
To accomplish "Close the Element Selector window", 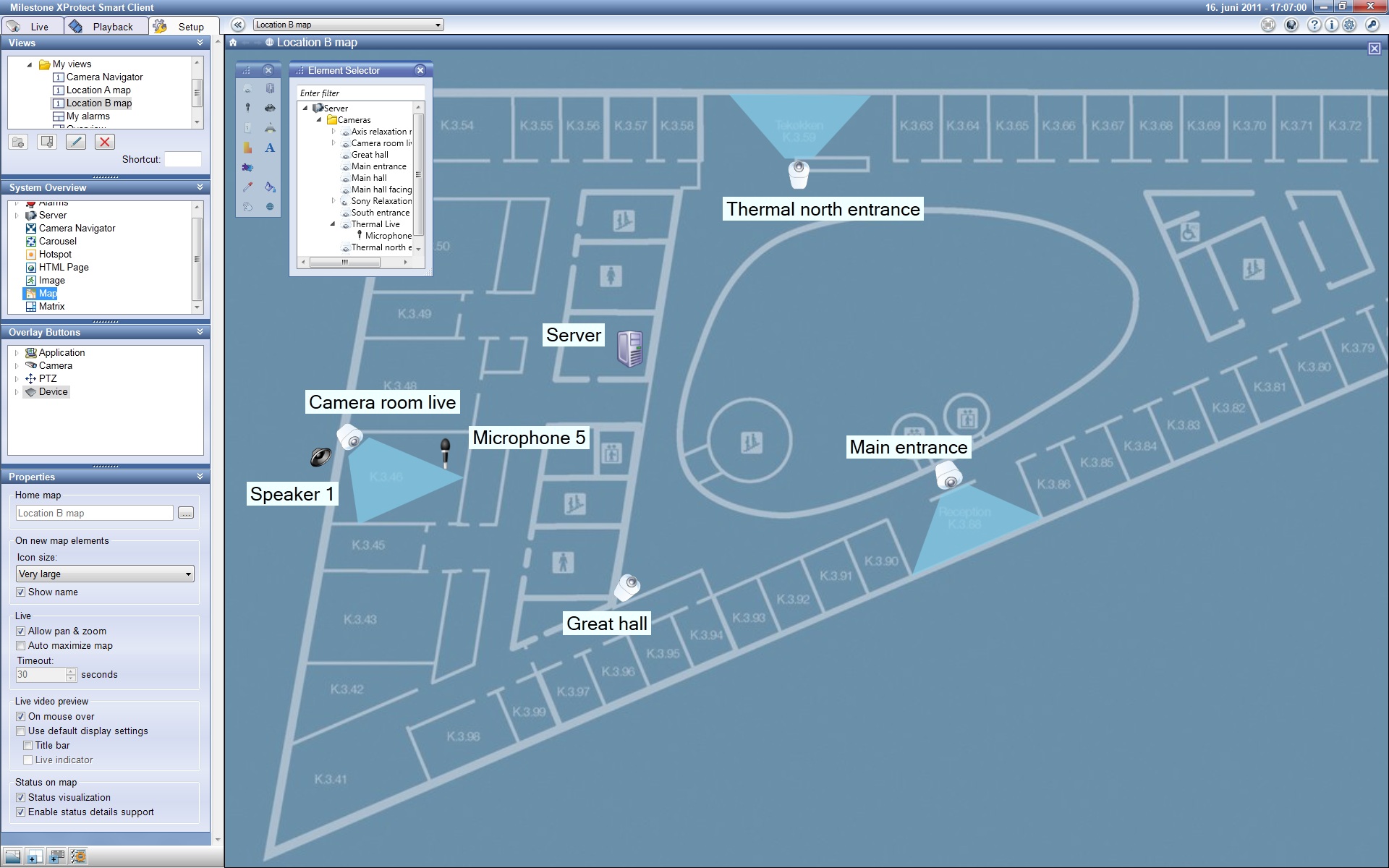I will 420,70.
